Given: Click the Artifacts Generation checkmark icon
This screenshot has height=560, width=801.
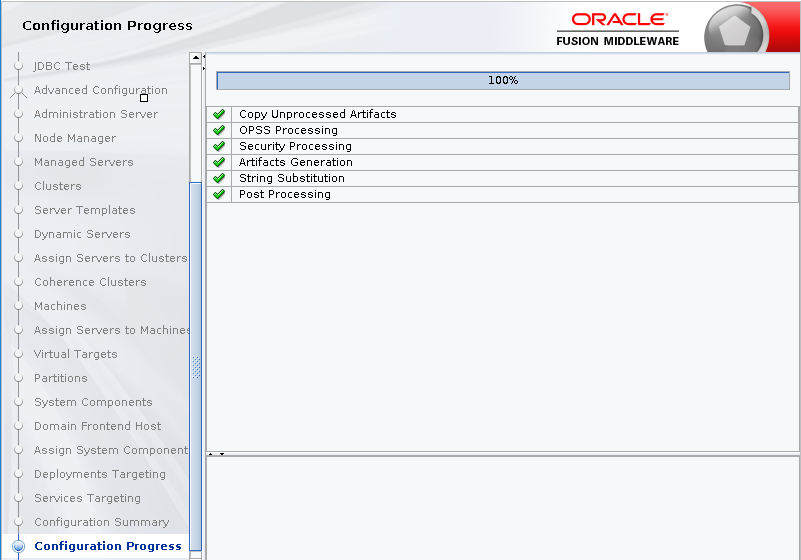Looking at the screenshot, I should [219, 162].
